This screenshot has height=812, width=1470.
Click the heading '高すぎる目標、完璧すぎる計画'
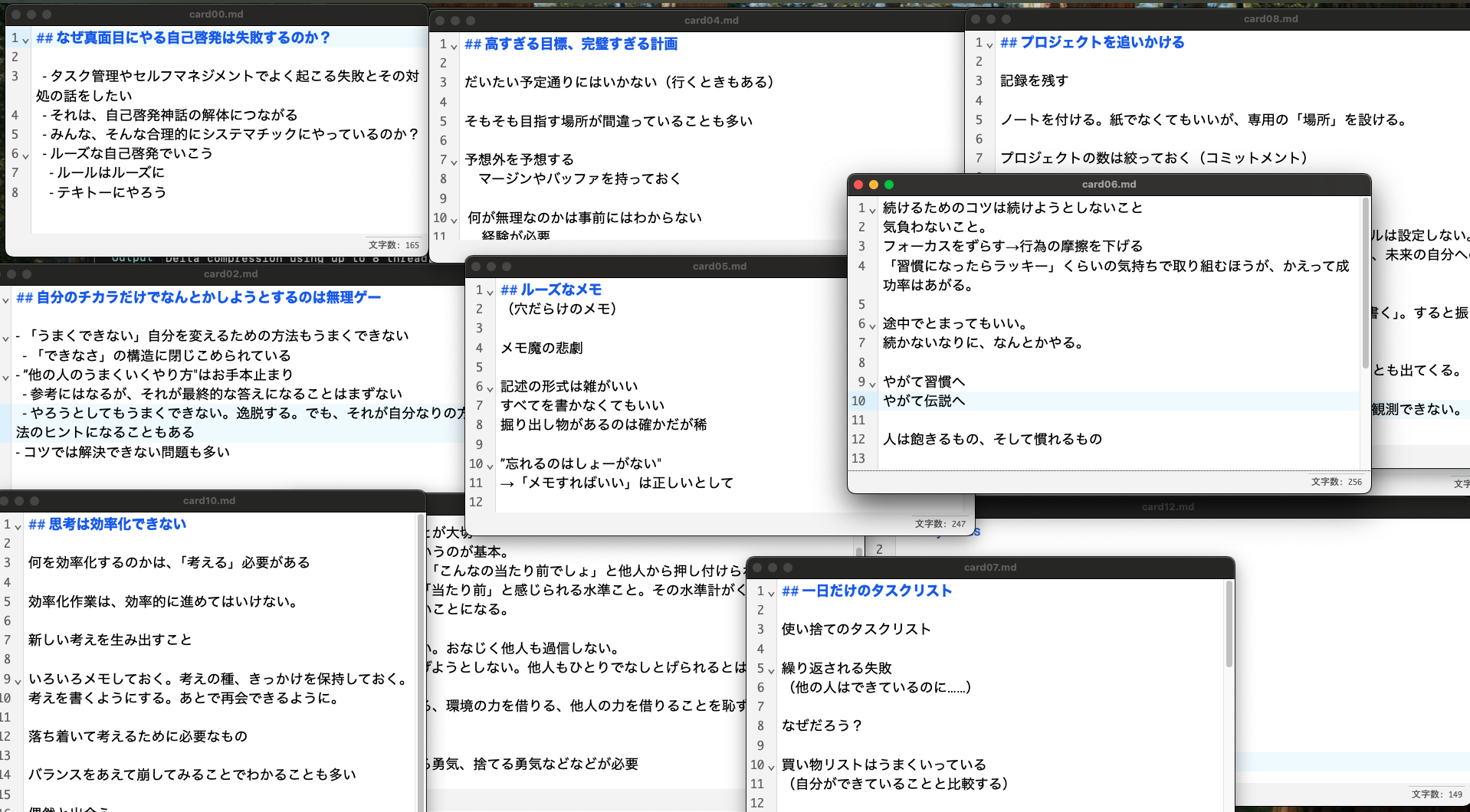(581, 44)
